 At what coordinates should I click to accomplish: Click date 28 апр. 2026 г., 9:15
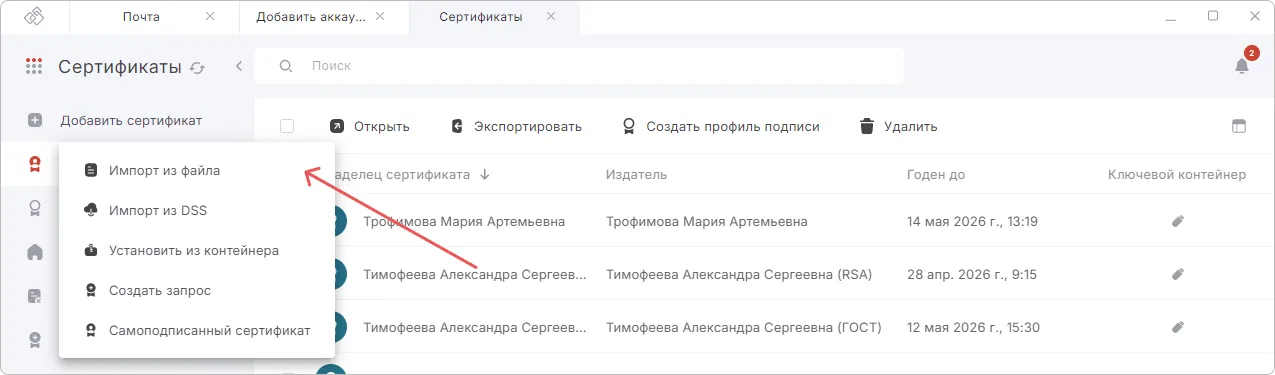tap(972, 274)
